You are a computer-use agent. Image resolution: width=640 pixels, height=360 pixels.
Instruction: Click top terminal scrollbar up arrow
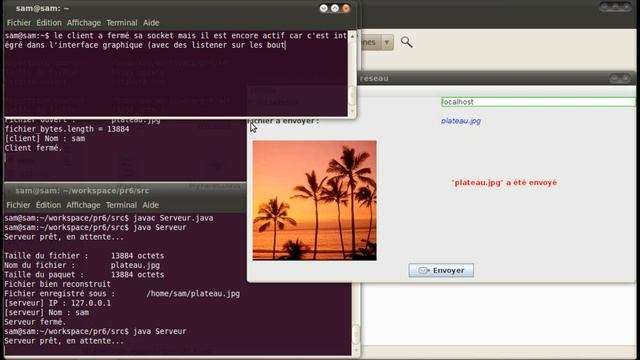point(352,36)
